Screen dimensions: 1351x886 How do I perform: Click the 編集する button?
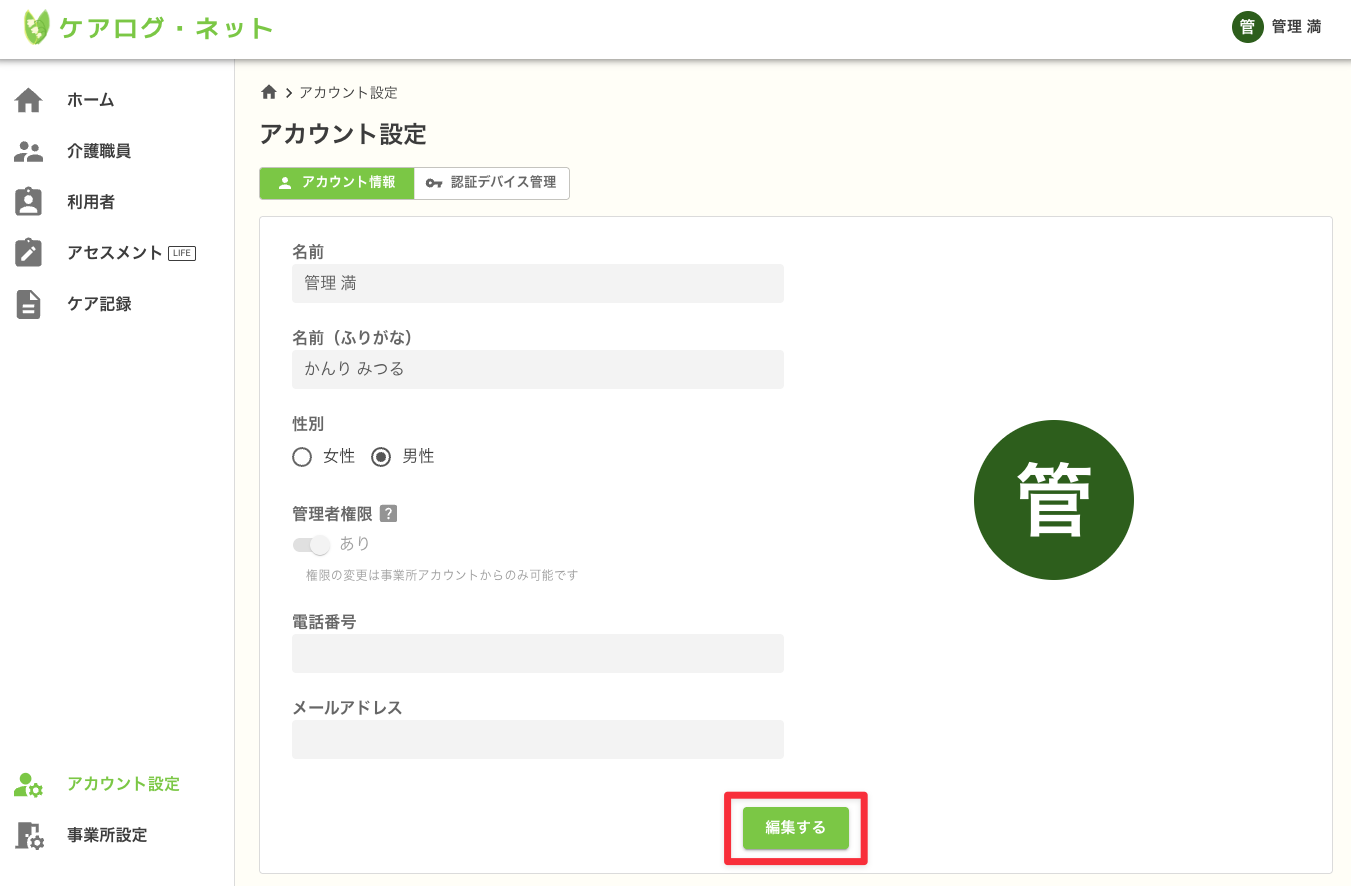click(x=795, y=828)
